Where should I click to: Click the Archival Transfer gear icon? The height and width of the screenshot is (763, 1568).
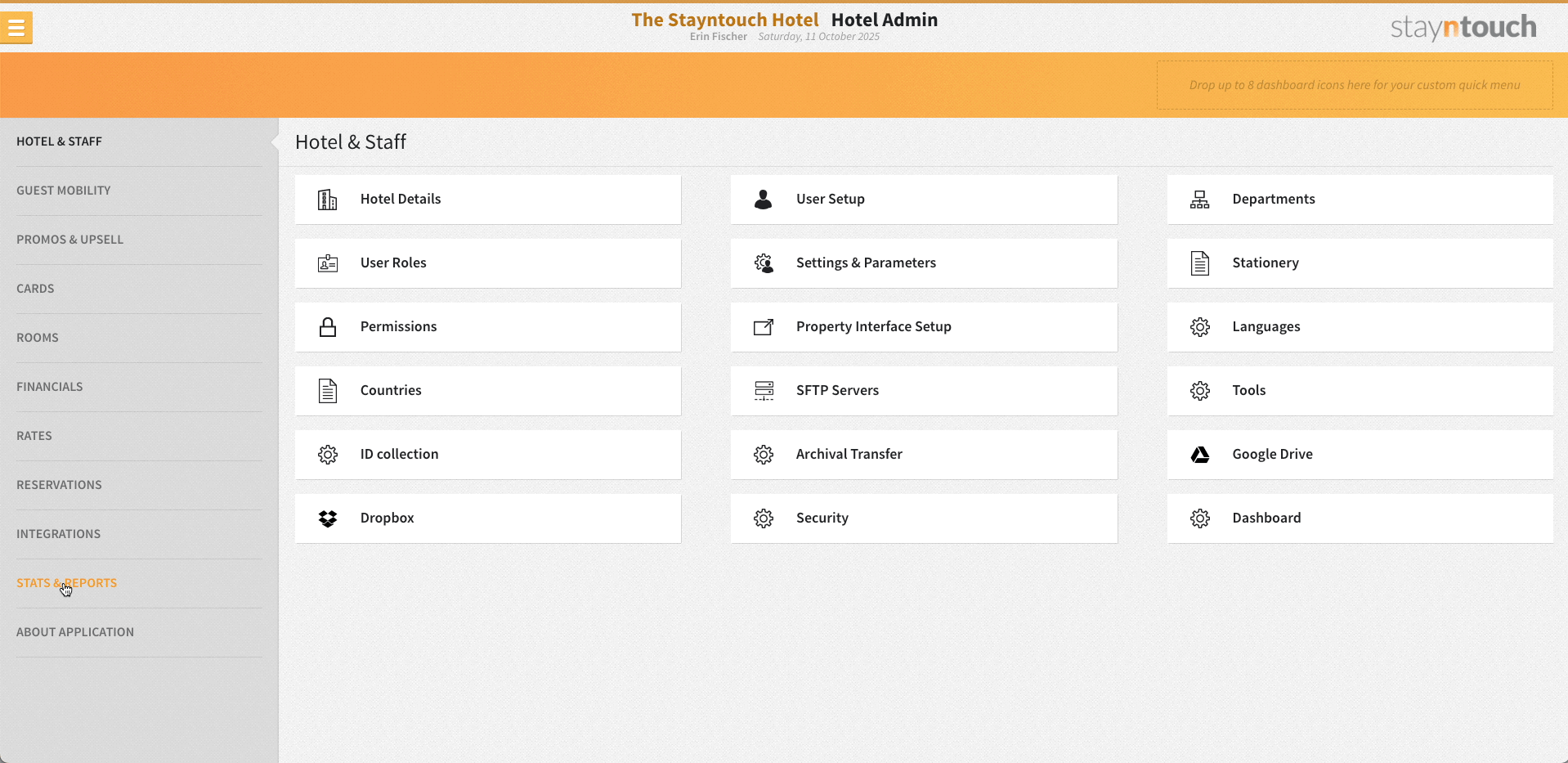[764, 455]
